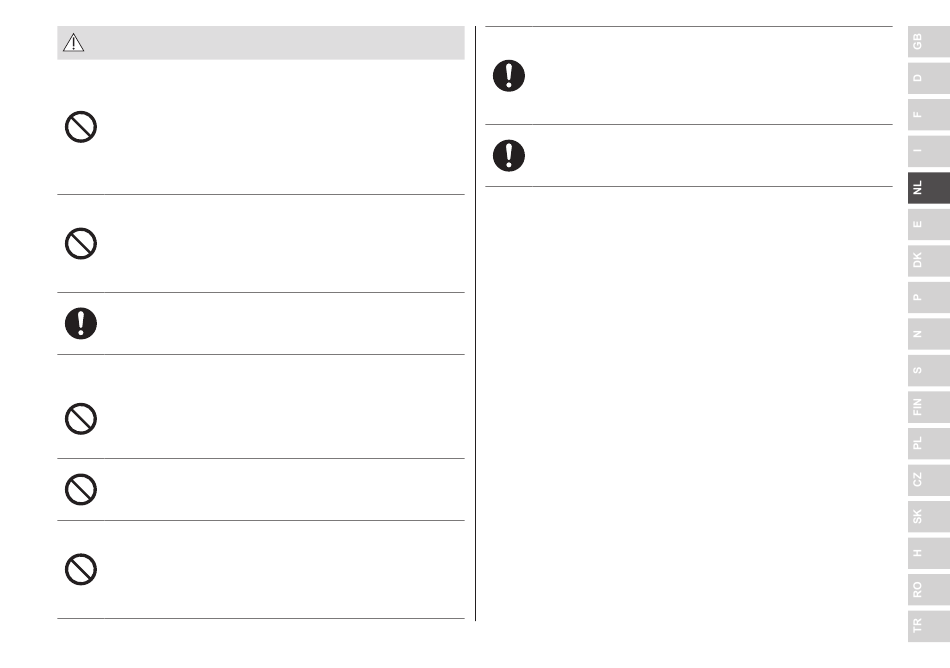Open the DK language tab
The image size is (950, 668).
[929, 261]
